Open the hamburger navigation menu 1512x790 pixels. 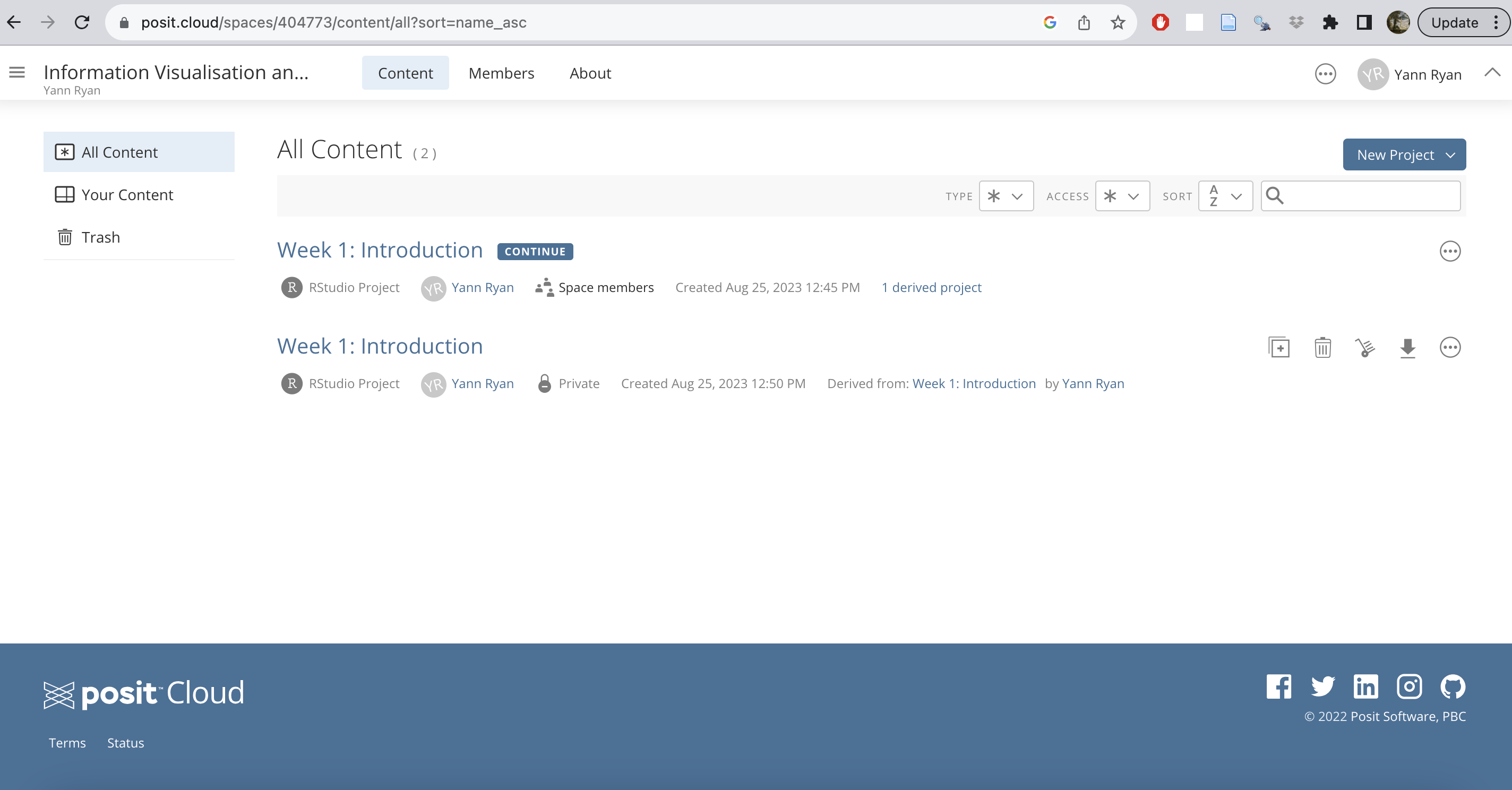17,73
